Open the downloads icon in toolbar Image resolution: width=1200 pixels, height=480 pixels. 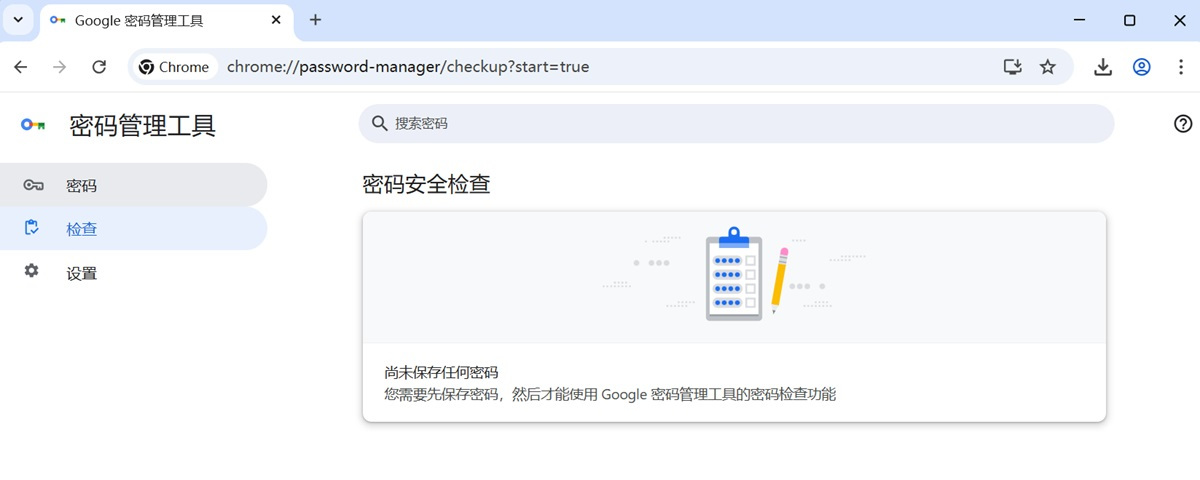1103,67
